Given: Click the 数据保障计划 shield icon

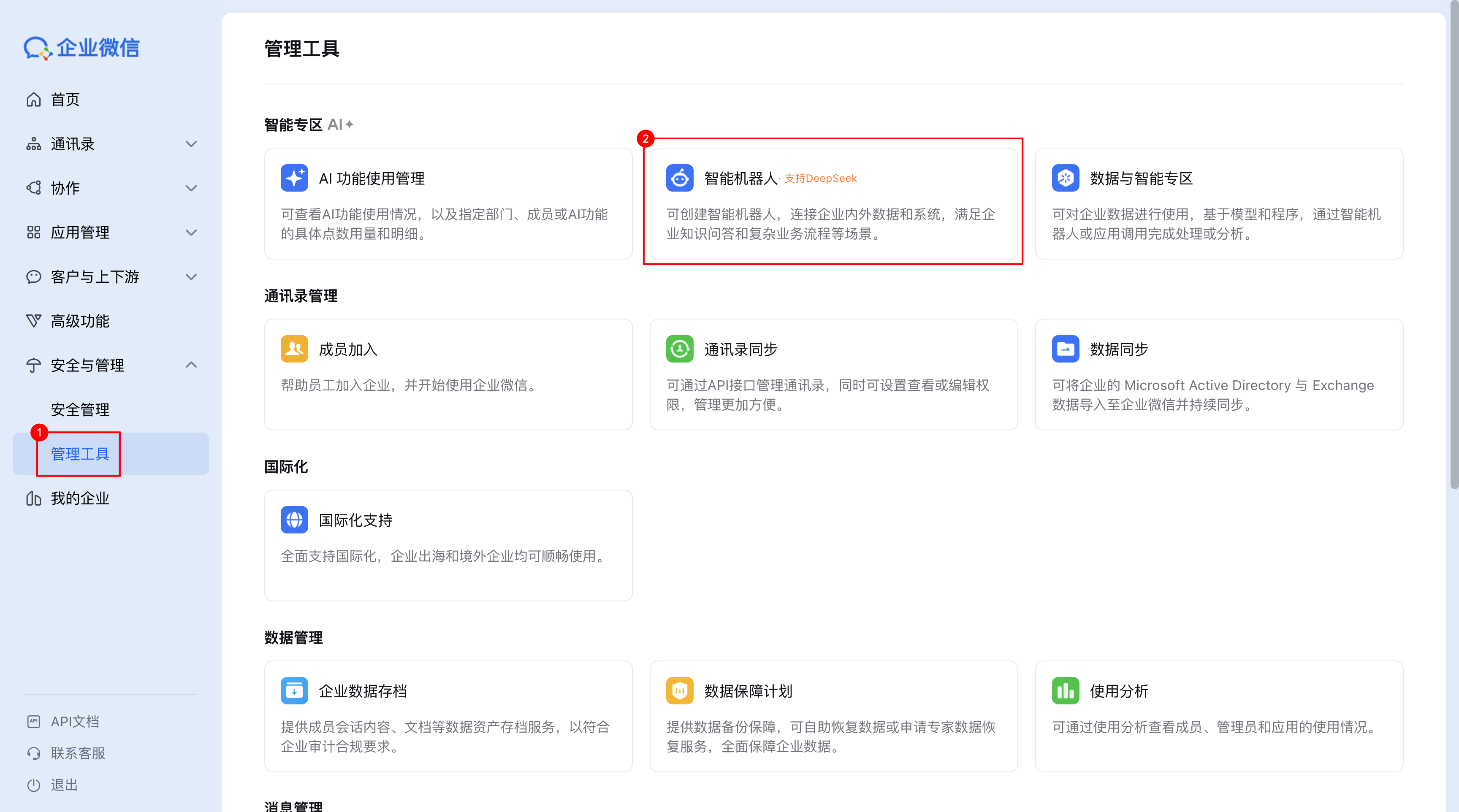Looking at the screenshot, I should [680, 691].
